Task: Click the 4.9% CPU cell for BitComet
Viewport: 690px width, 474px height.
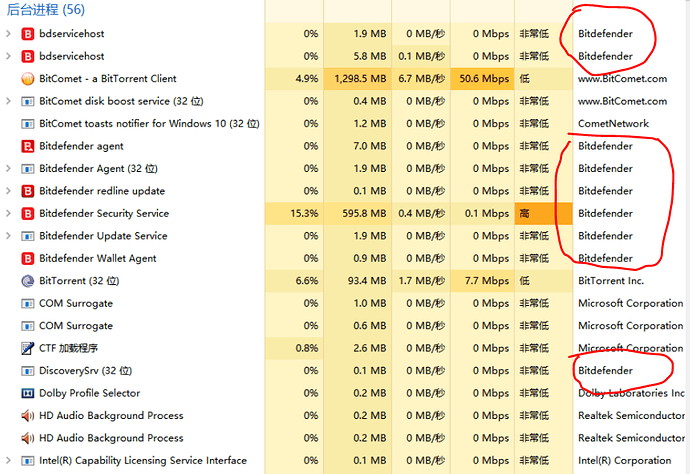Action: click(x=294, y=79)
